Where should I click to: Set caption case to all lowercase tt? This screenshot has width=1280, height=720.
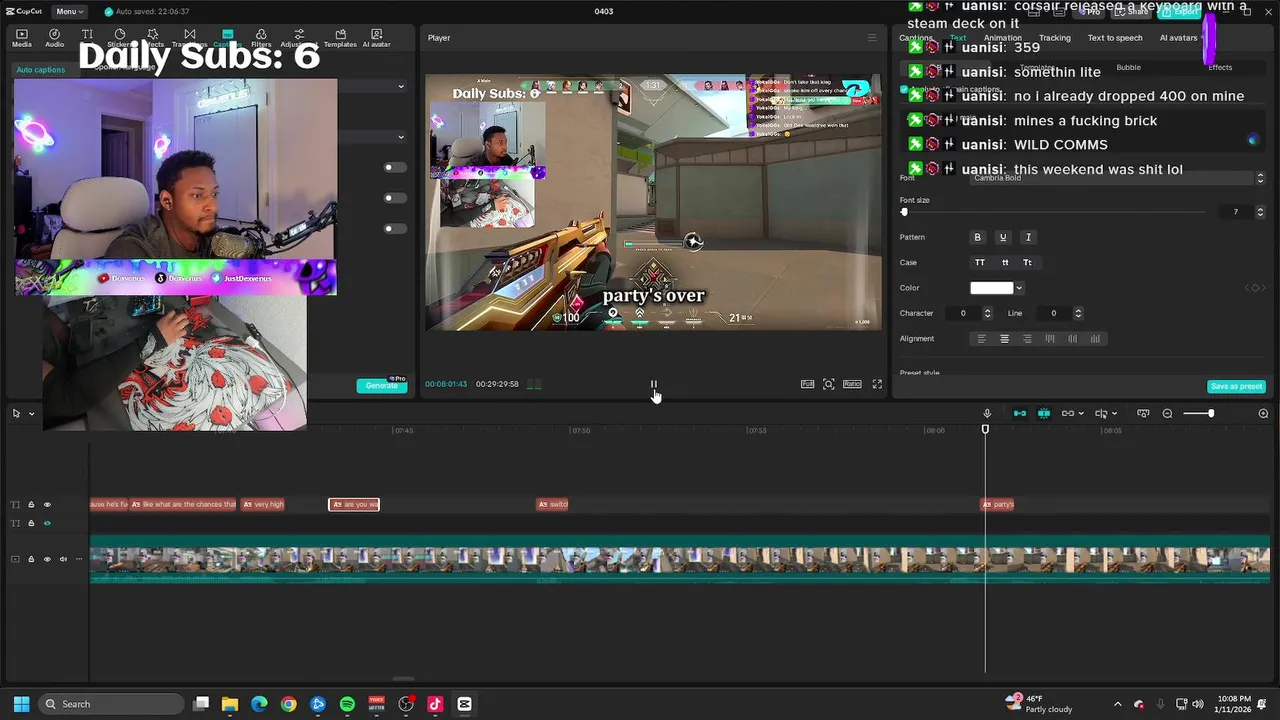(1005, 262)
